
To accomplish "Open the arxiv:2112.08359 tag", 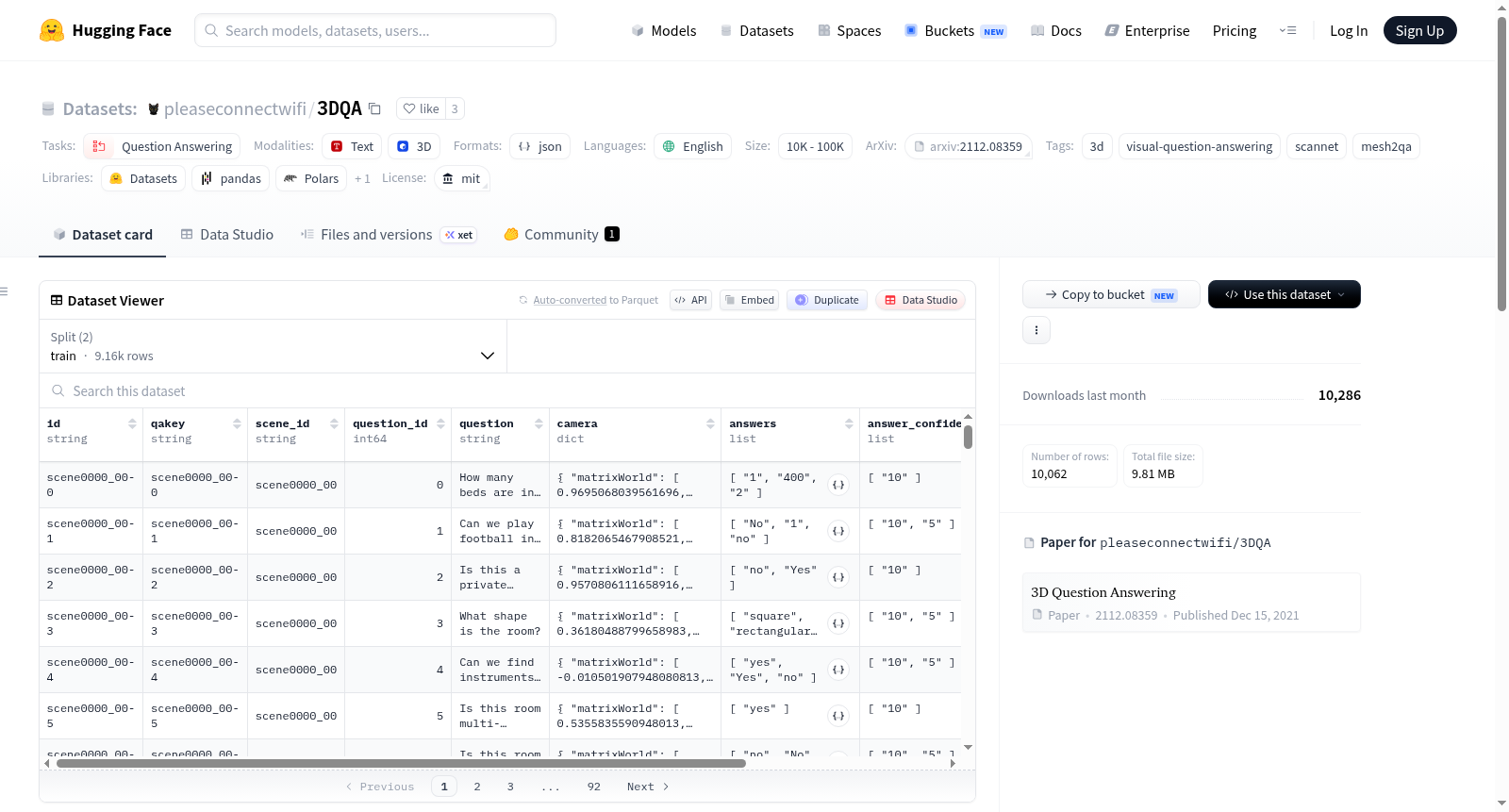I will [969, 146].
